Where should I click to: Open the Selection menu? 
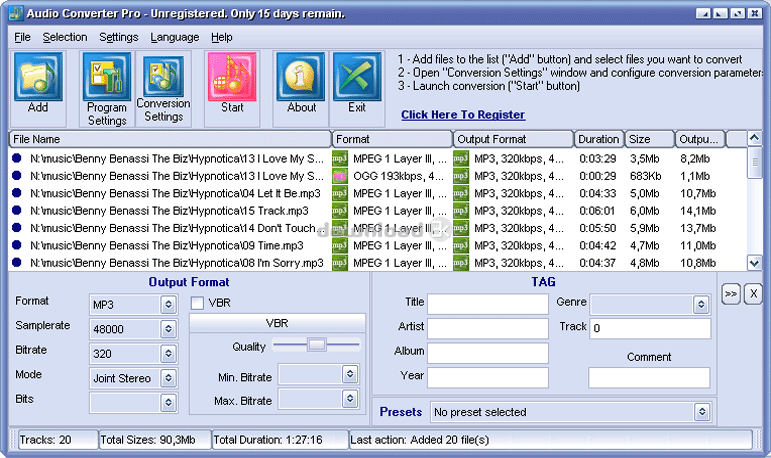coord(65,37)
